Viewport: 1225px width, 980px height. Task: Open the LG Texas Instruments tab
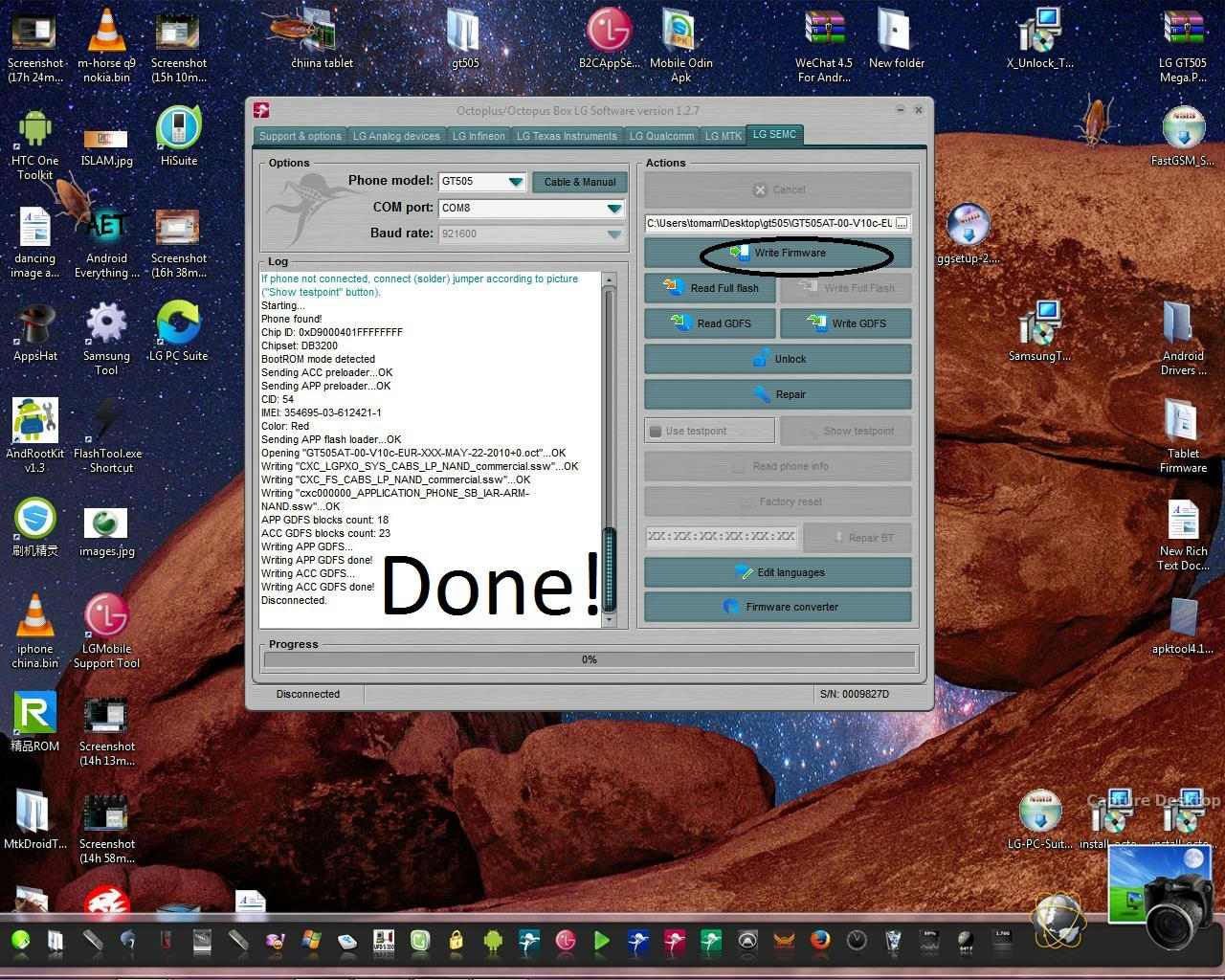(x=567, y=136)
